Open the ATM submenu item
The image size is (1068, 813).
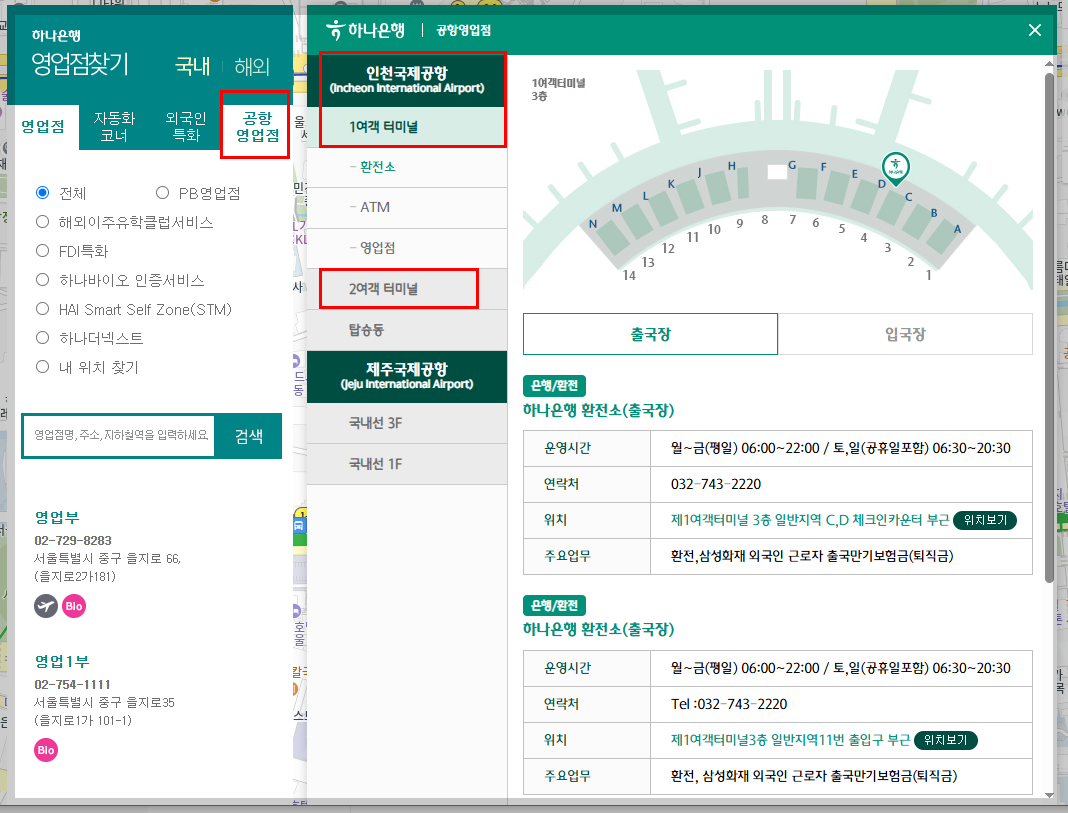pyautogui.click(x=407, y=207)
